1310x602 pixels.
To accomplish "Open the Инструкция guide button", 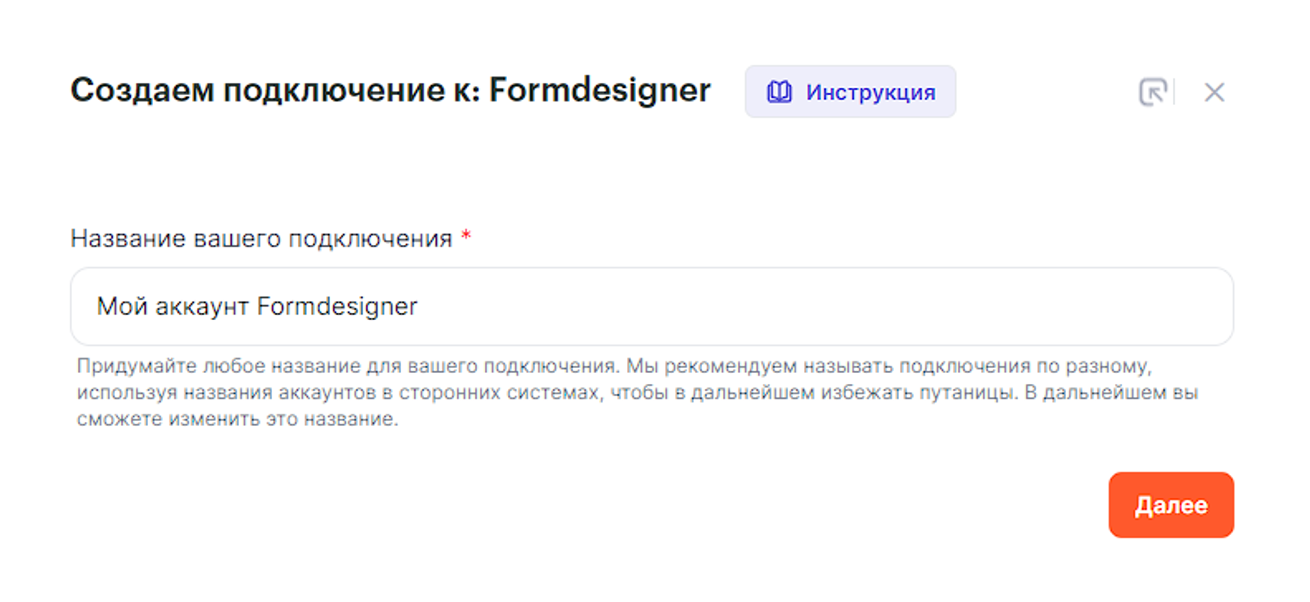I will (x=850, y=92).
